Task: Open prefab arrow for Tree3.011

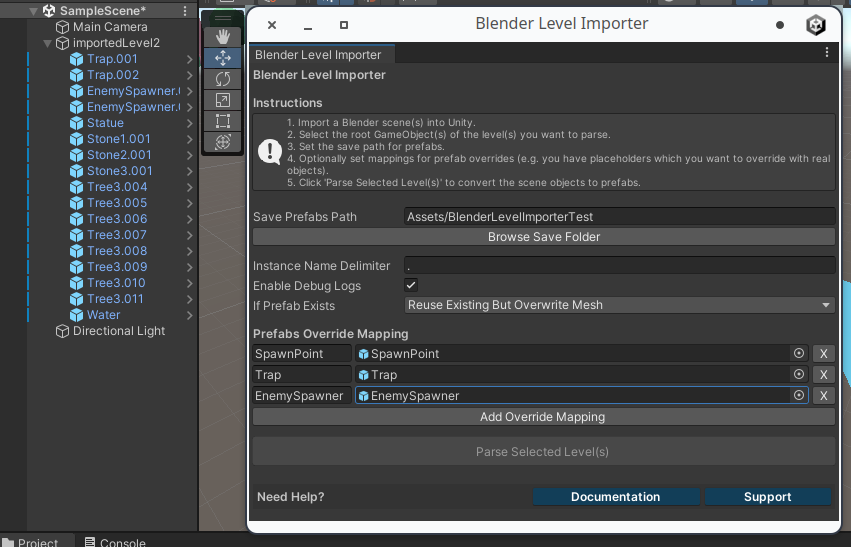Action: 189,299
